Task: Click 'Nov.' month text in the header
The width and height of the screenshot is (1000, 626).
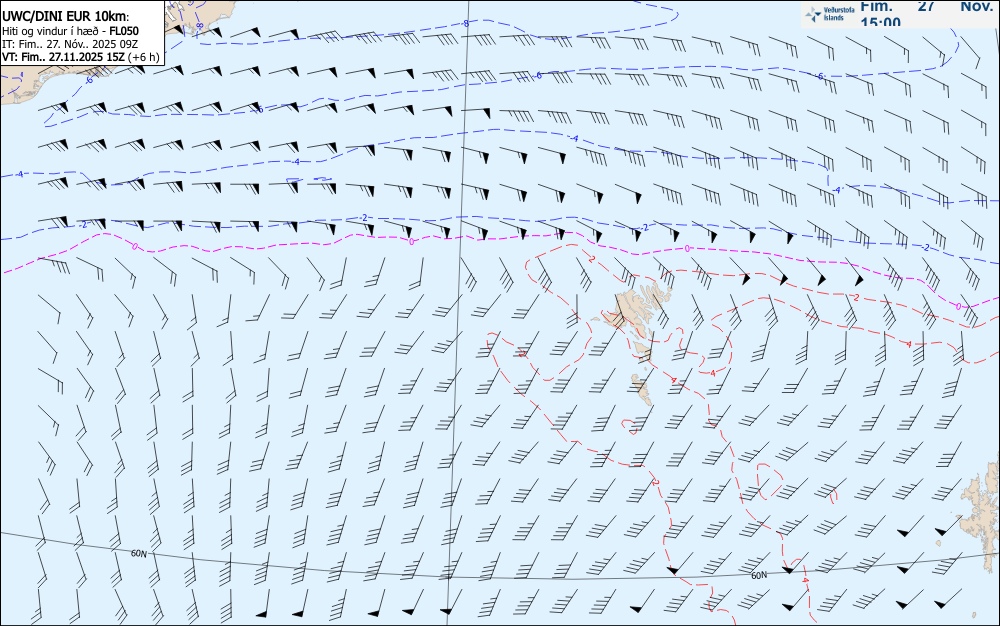Action: 976,6
